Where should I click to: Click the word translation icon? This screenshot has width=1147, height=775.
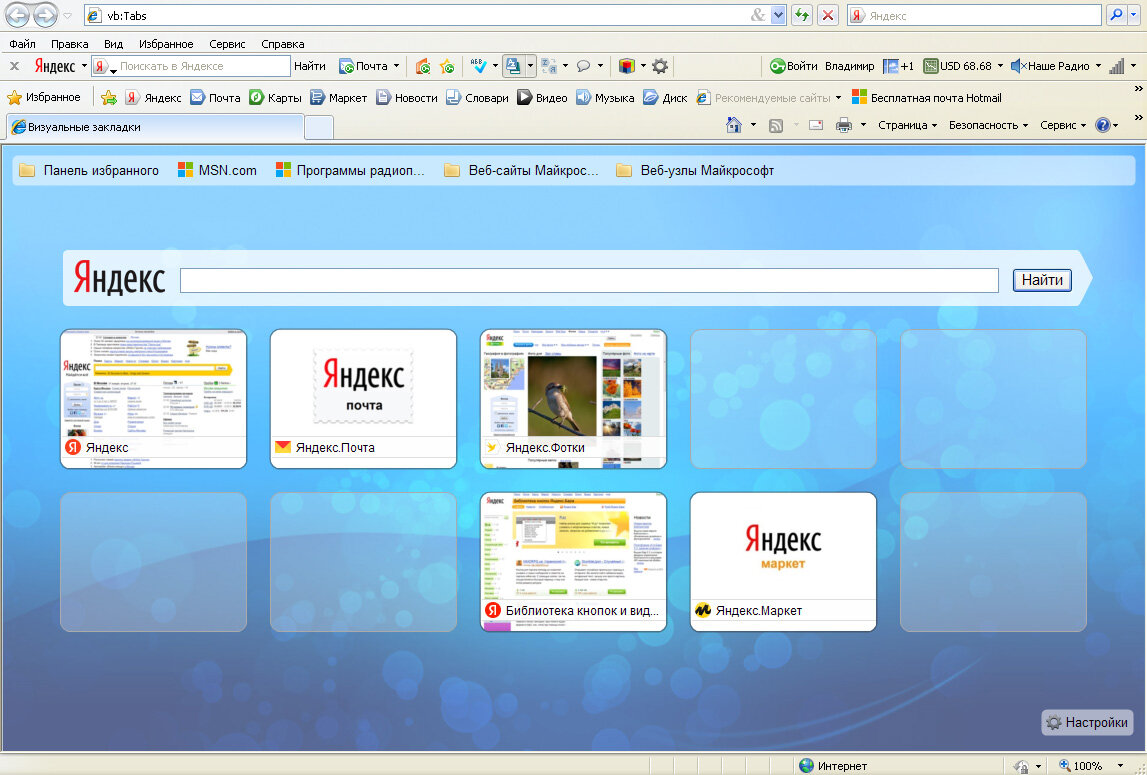[x=549, y=66]
